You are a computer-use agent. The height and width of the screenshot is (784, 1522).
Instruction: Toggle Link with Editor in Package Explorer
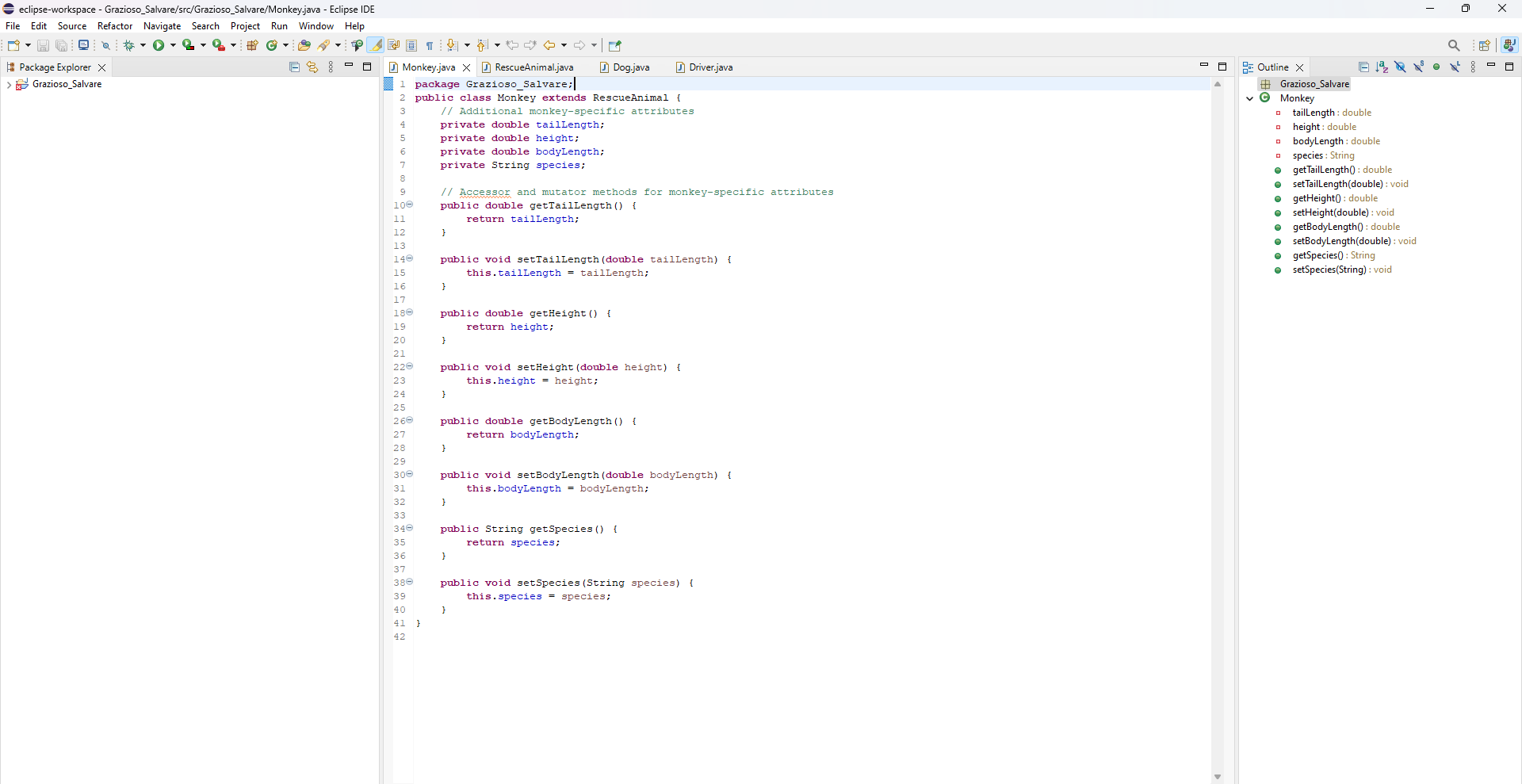coord(312,67)
